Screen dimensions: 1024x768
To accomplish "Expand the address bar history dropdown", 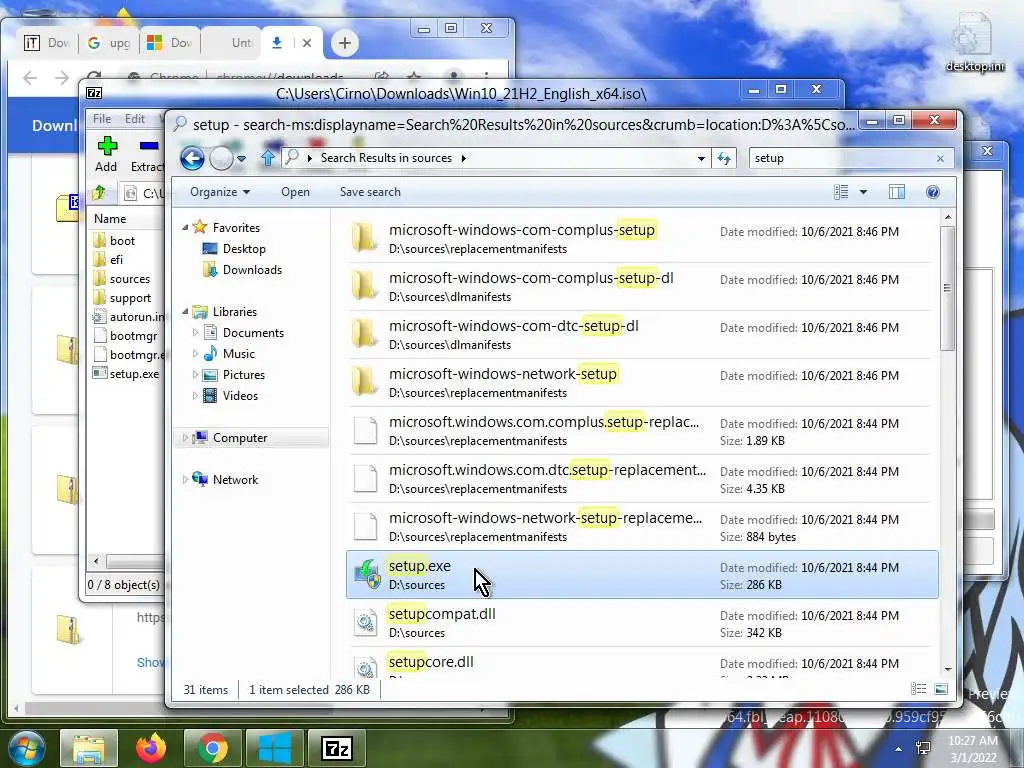I will tap(701, 158).
